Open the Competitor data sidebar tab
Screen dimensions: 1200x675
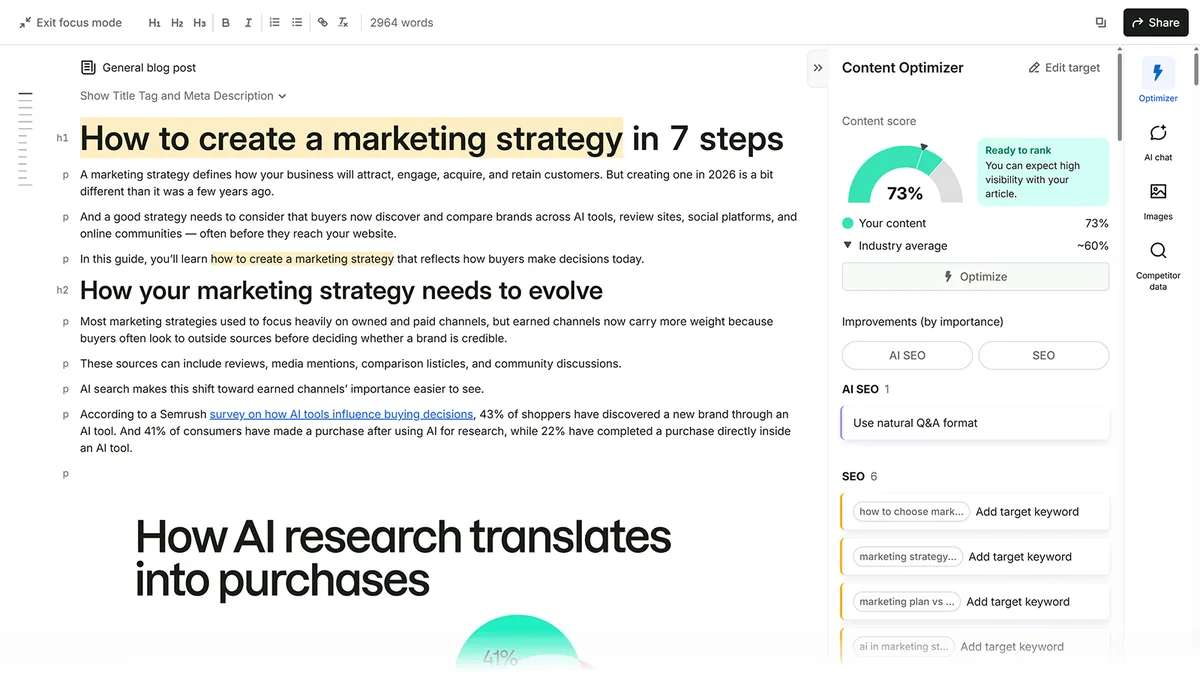[1158, 266]
